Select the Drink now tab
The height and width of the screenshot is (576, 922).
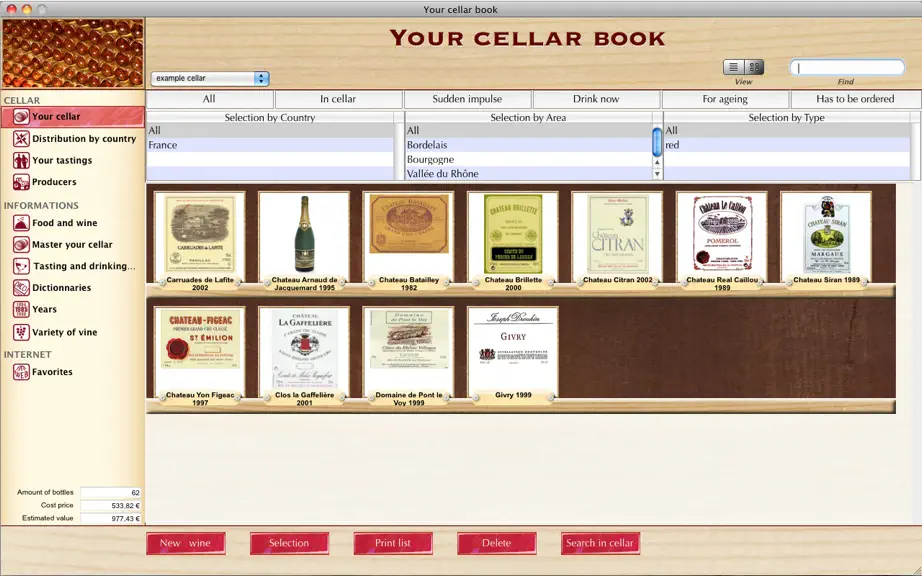(x=596, y=99)
